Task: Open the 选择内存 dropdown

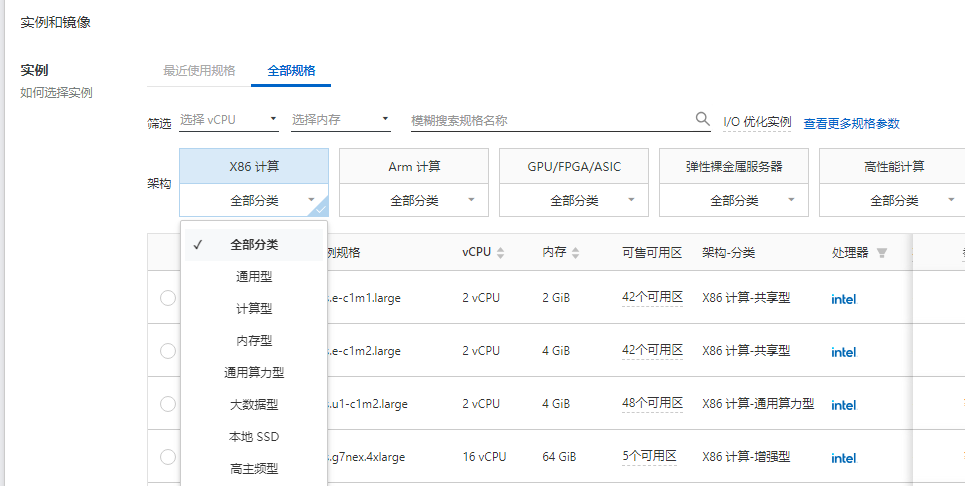Action: [340, 120]
